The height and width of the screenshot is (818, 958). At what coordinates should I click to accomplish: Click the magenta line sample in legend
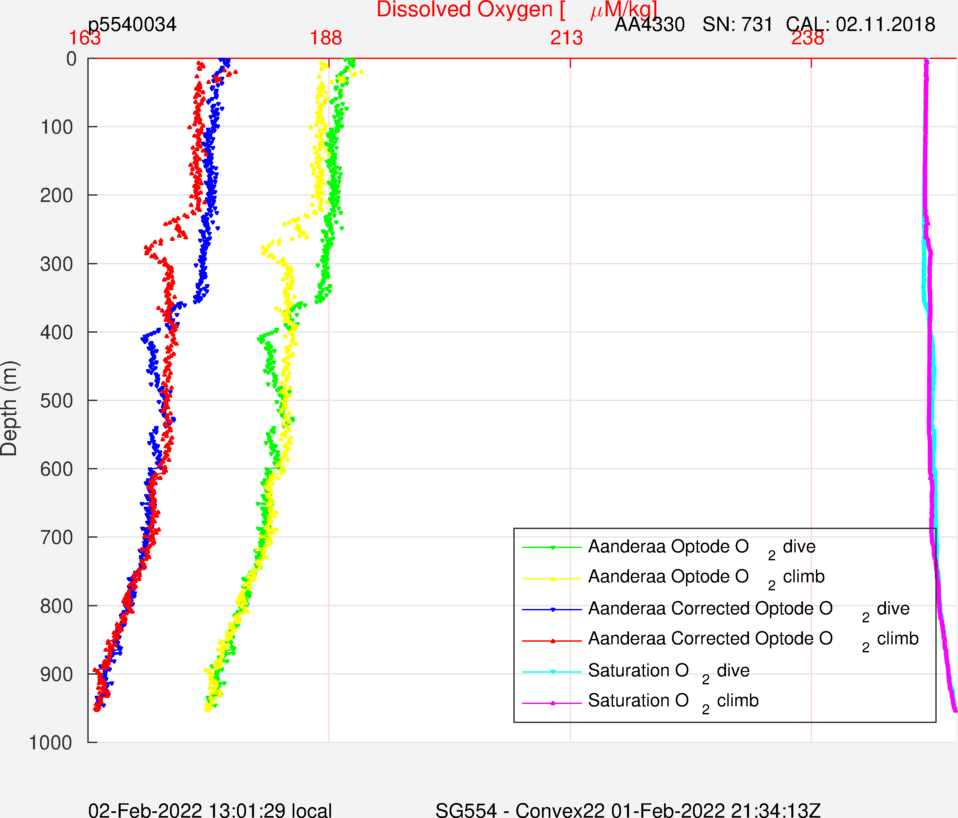pyautogui.click(x=552, y=703)
